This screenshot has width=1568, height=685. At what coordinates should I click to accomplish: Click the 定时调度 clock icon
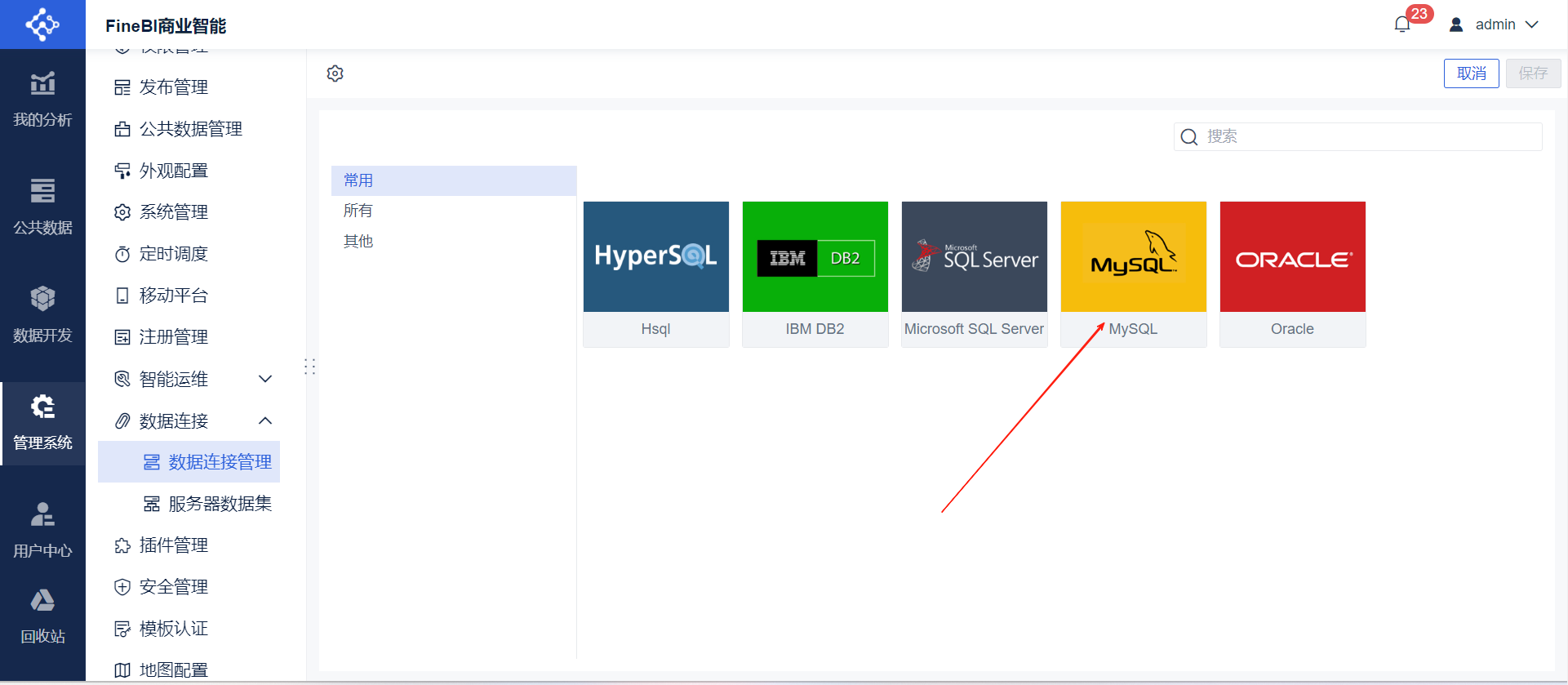tap(122, 254)
